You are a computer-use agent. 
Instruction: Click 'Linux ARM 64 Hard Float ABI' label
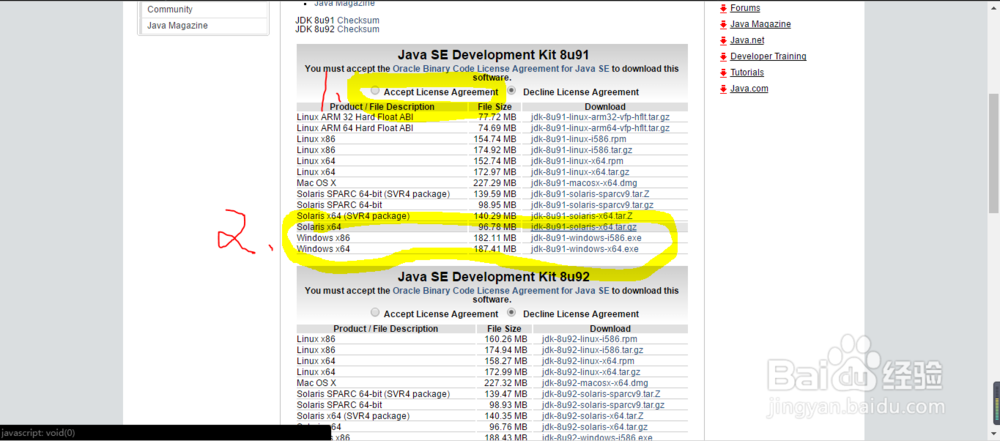[x=355, y=128]
